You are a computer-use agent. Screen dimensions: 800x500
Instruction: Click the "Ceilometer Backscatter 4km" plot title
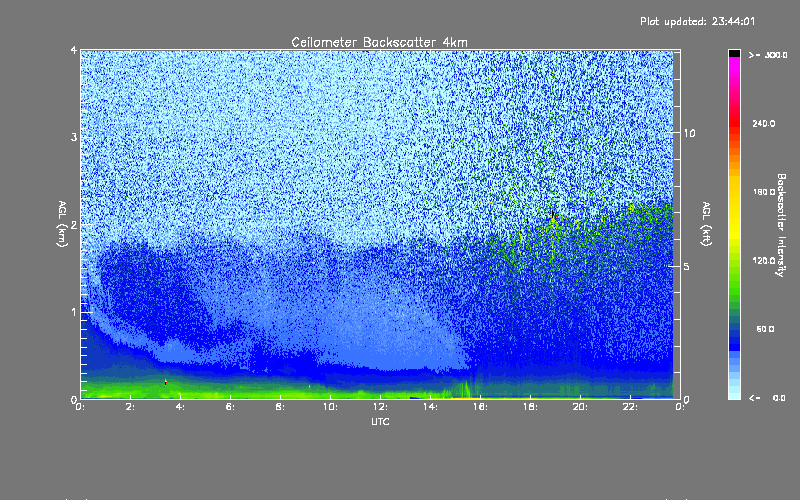[x=379, y=42]
